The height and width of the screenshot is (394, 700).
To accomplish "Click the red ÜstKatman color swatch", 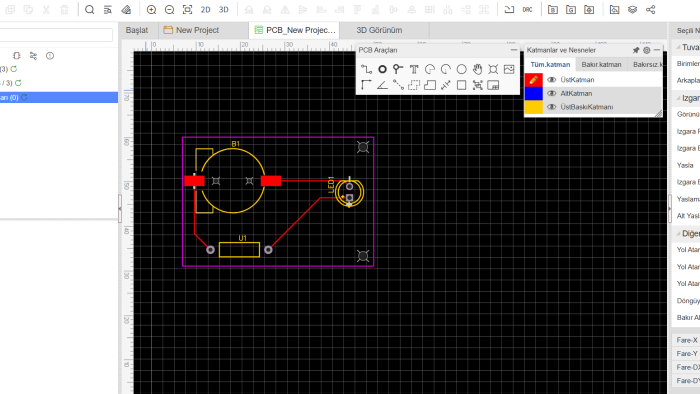I will tap(533, 79).
